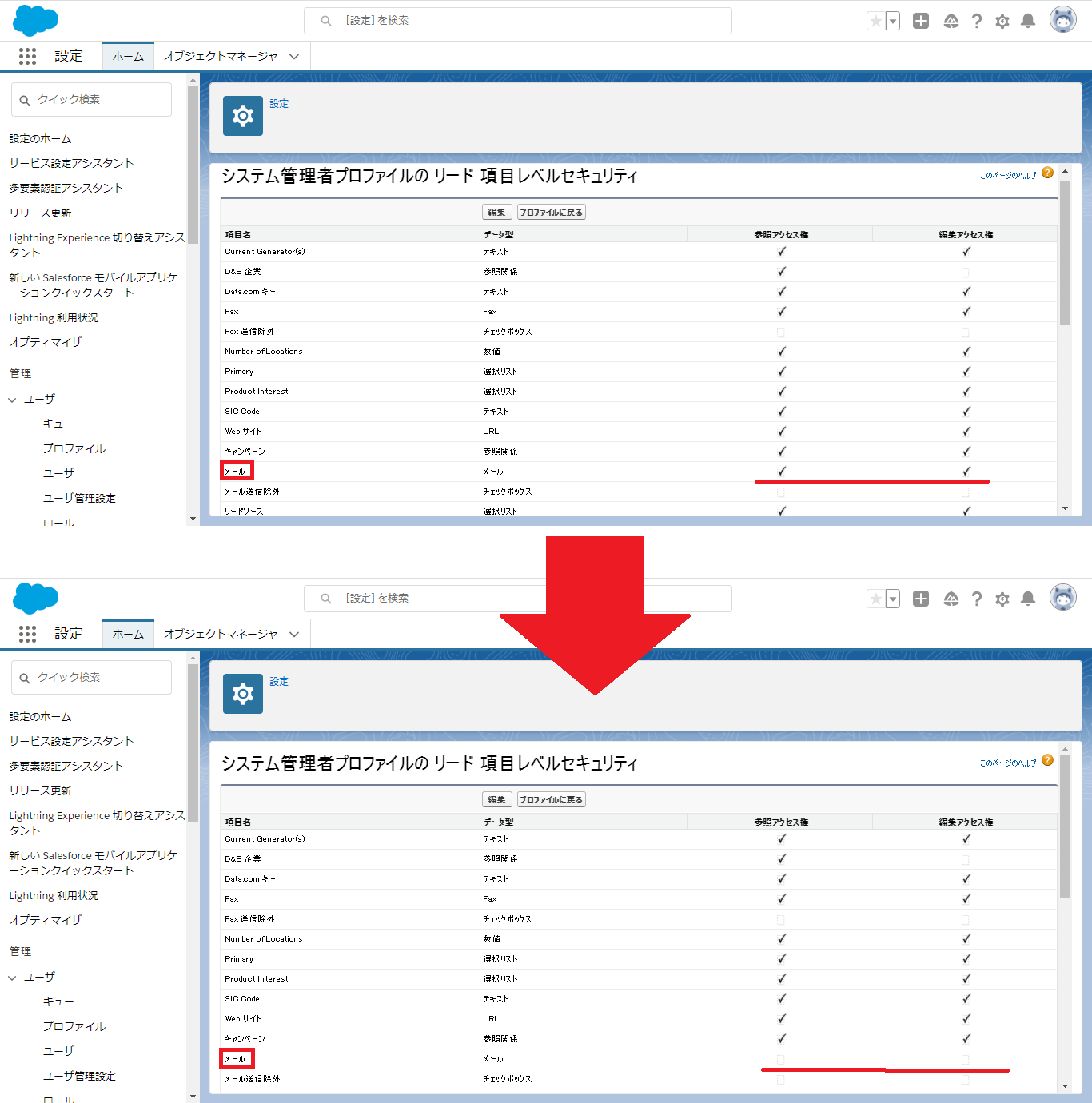Click the blue gear setup icon in upper page
Image resolution: width=1092 pixels, height=1103 pixels.
243,116
